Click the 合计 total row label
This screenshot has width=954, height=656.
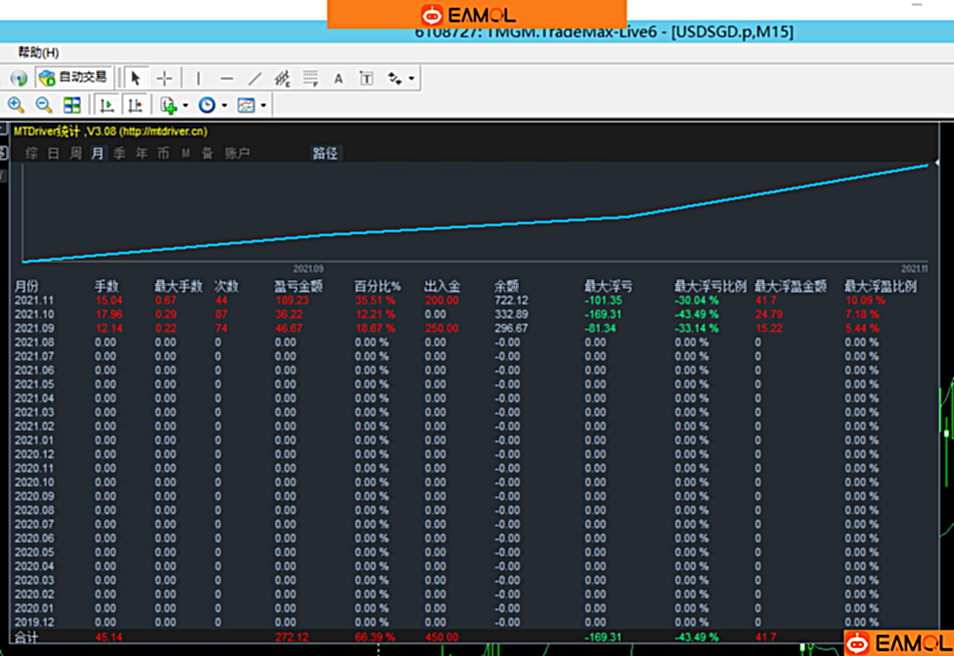pos(26,637)
